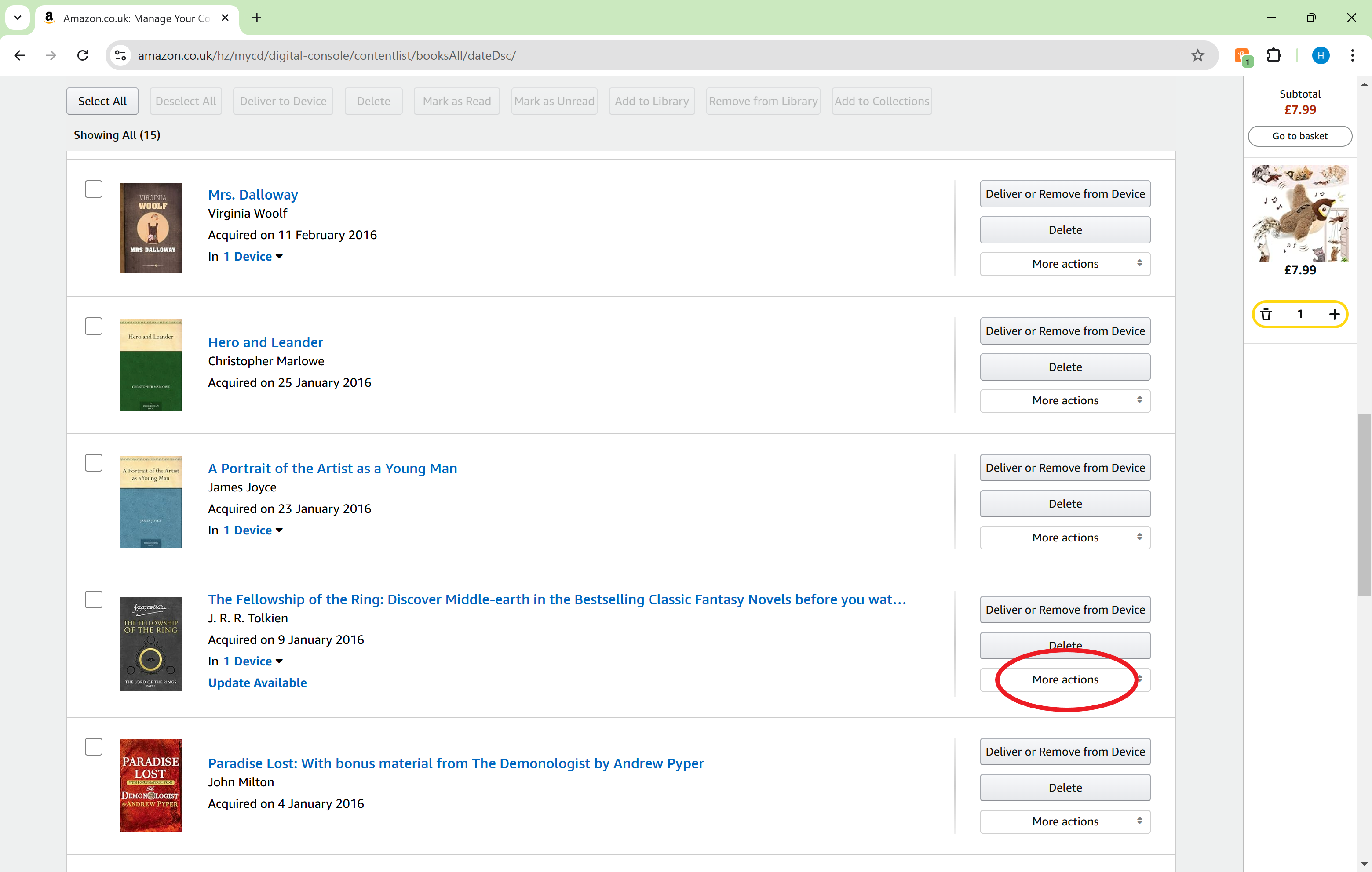
Task: Click the page vertical scrollbar thumb
Action: click(1364, 505)
